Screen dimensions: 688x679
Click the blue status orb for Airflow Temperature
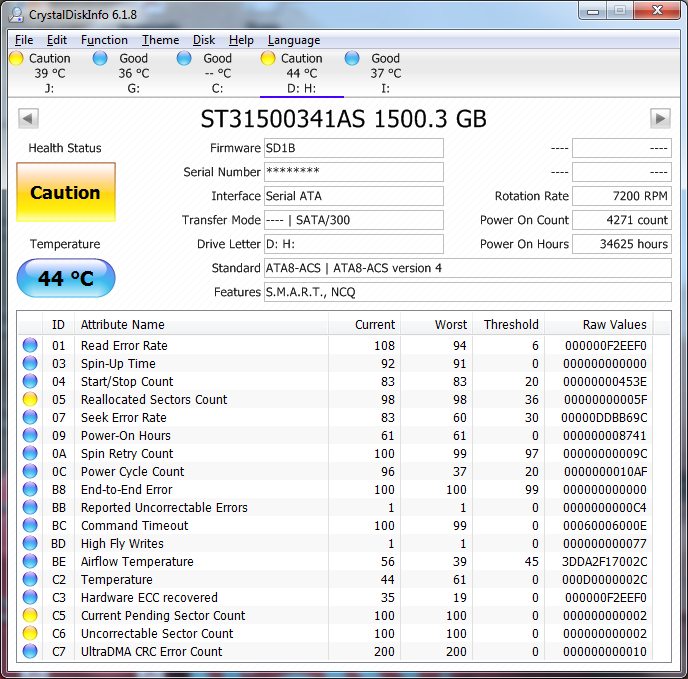tap(30, 561)
